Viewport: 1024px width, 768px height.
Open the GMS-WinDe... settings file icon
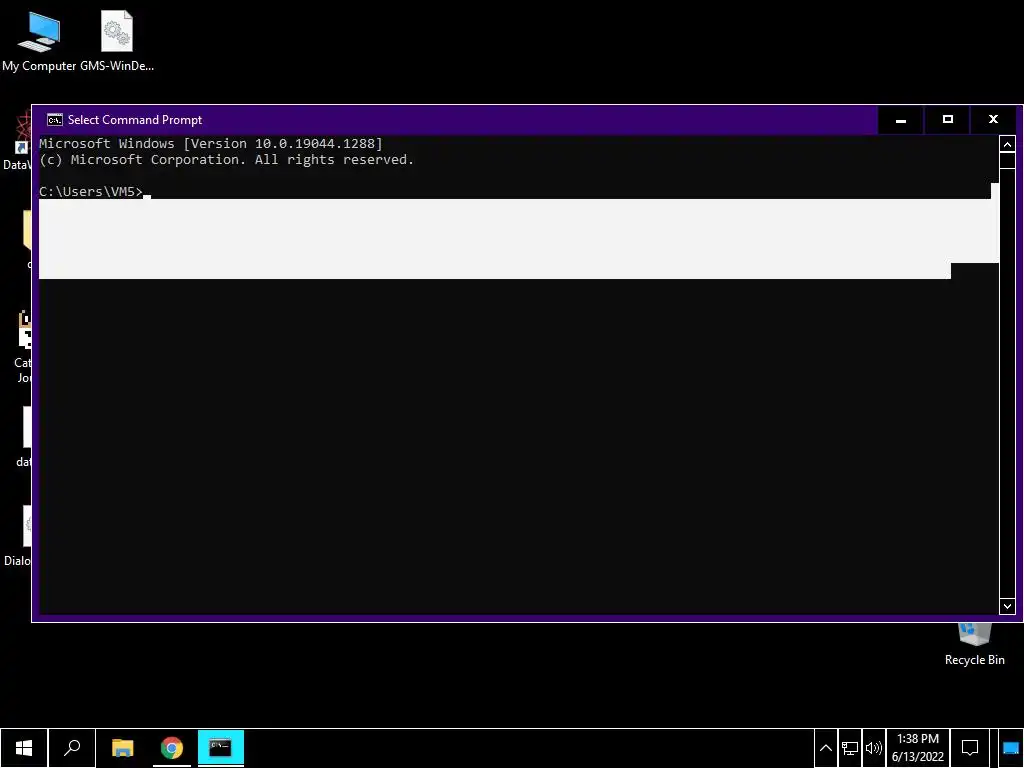tap(117, 40)
